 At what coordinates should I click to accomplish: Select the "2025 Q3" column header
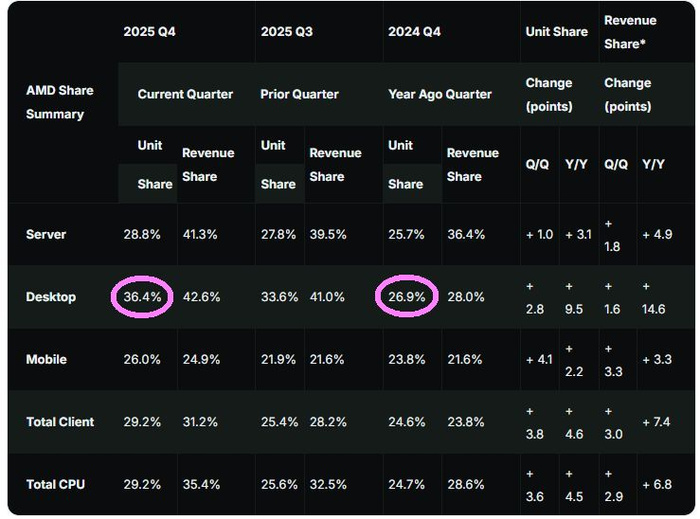tap(287, 31)
